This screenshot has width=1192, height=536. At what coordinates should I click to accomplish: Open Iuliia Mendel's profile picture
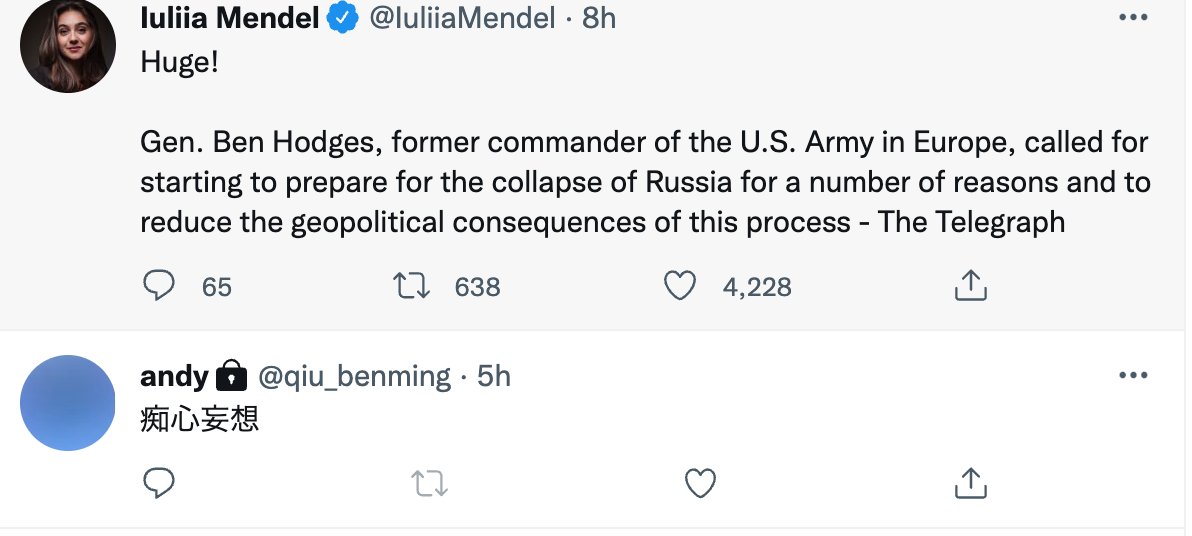[67, 45]
